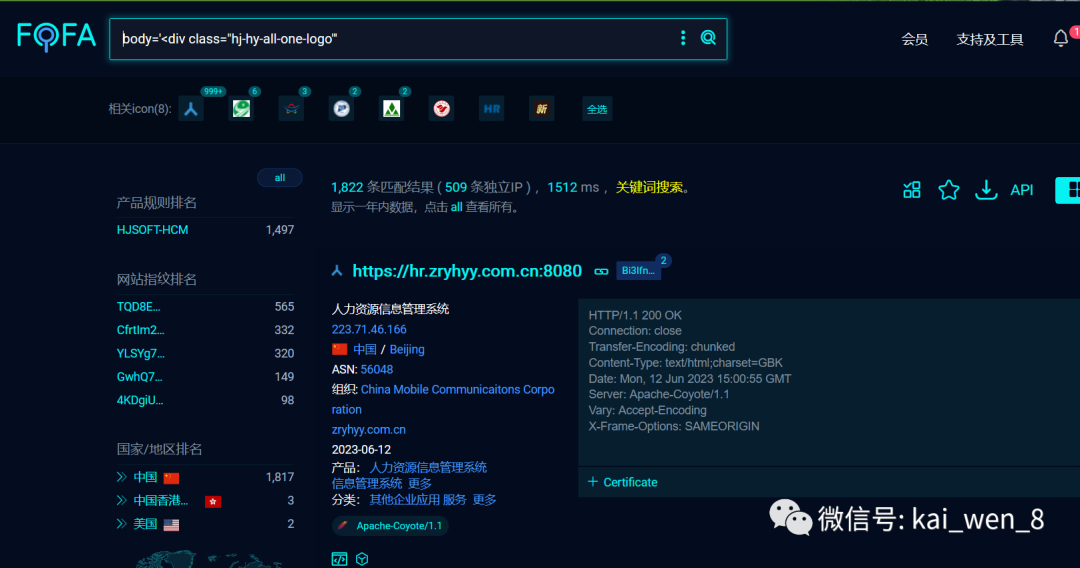Screen dimensions: 1080x568
Task: Click the chain link icon beside the URL
Action: 601,271
